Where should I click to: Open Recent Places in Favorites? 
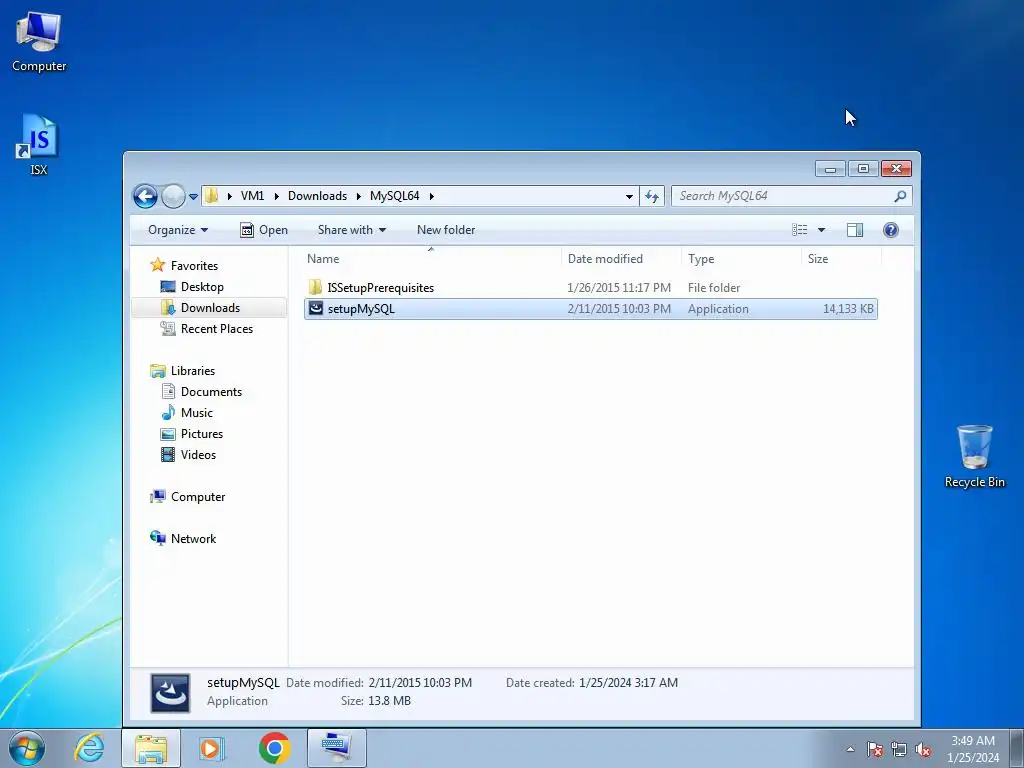[217, 328]
